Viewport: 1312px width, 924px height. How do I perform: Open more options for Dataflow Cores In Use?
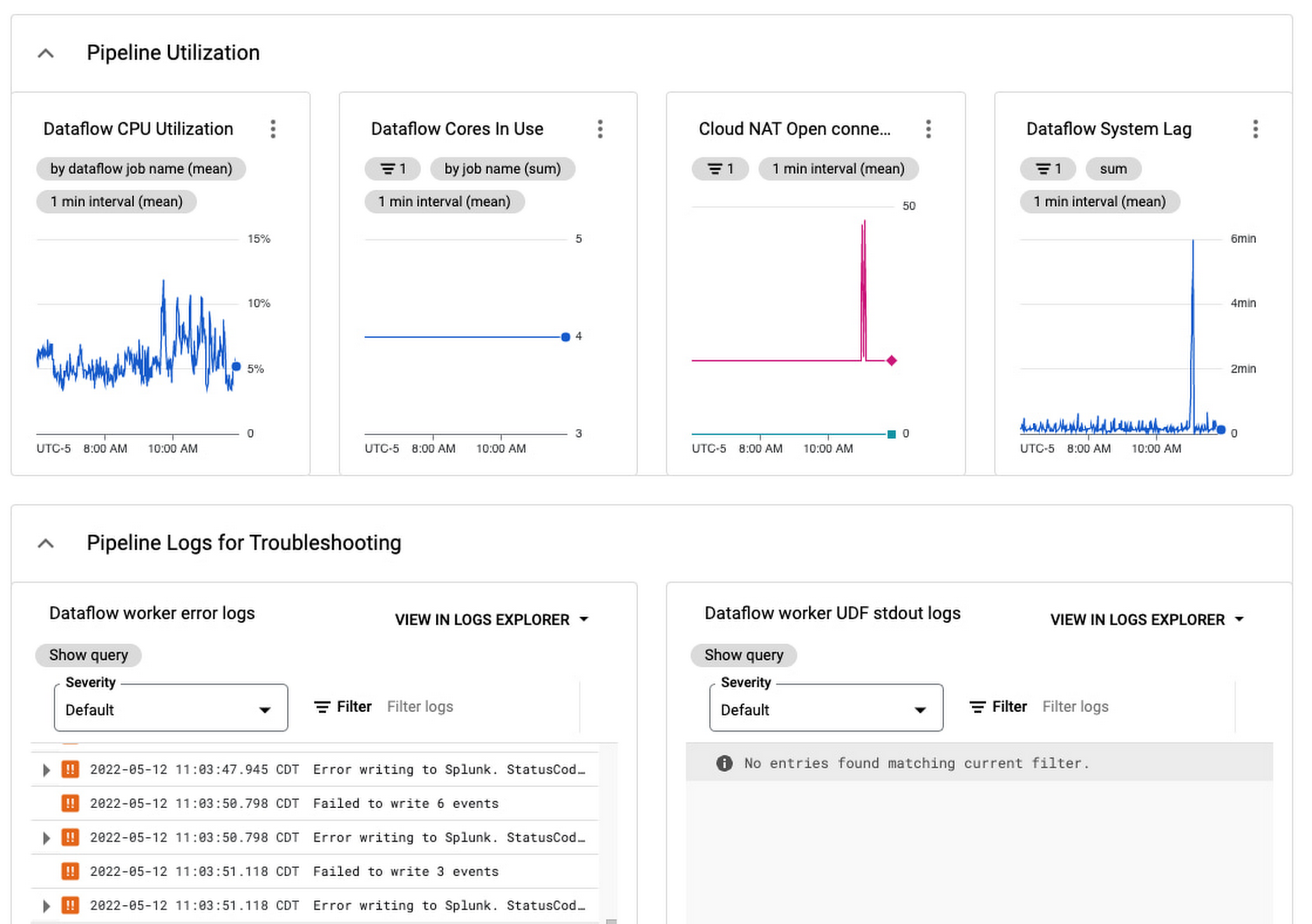click(600, 129)
